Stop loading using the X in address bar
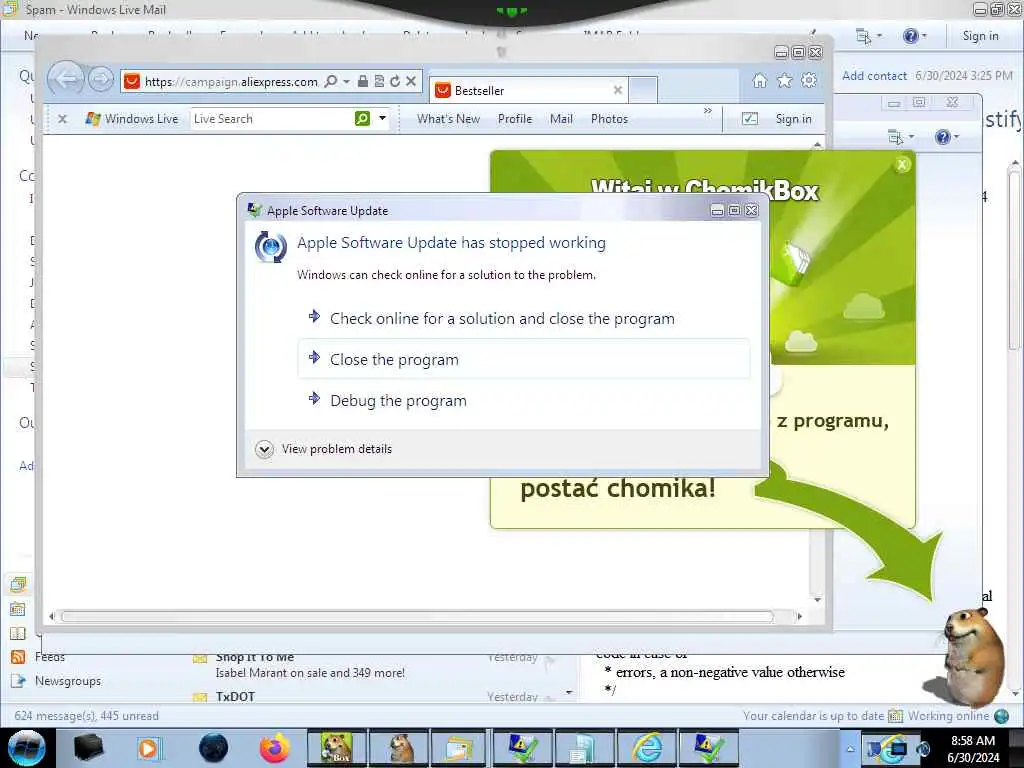Image resolution: width=1024 pixels, height=768 pixels. click(411, 81)
